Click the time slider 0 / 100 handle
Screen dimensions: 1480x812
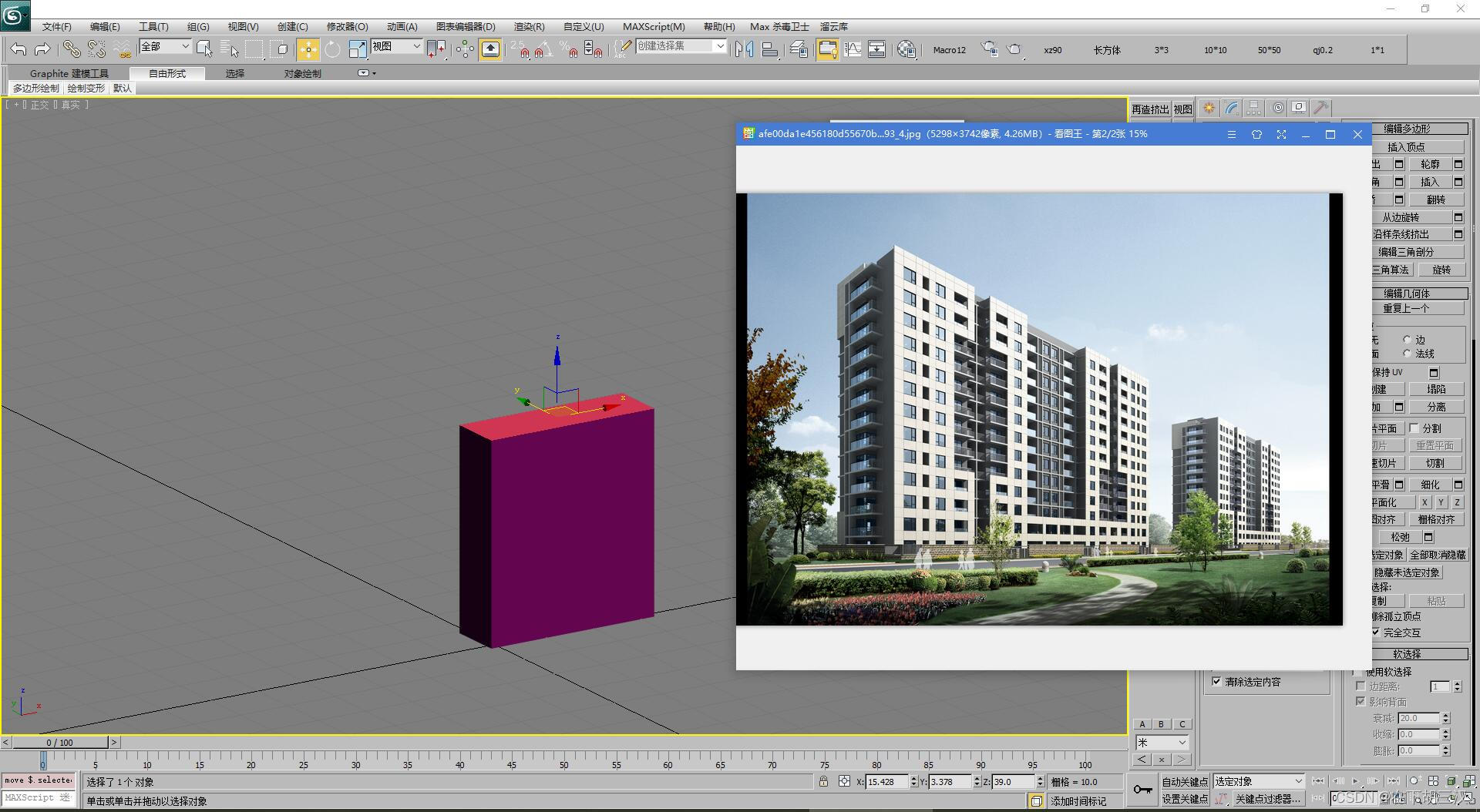pos(60,743)
